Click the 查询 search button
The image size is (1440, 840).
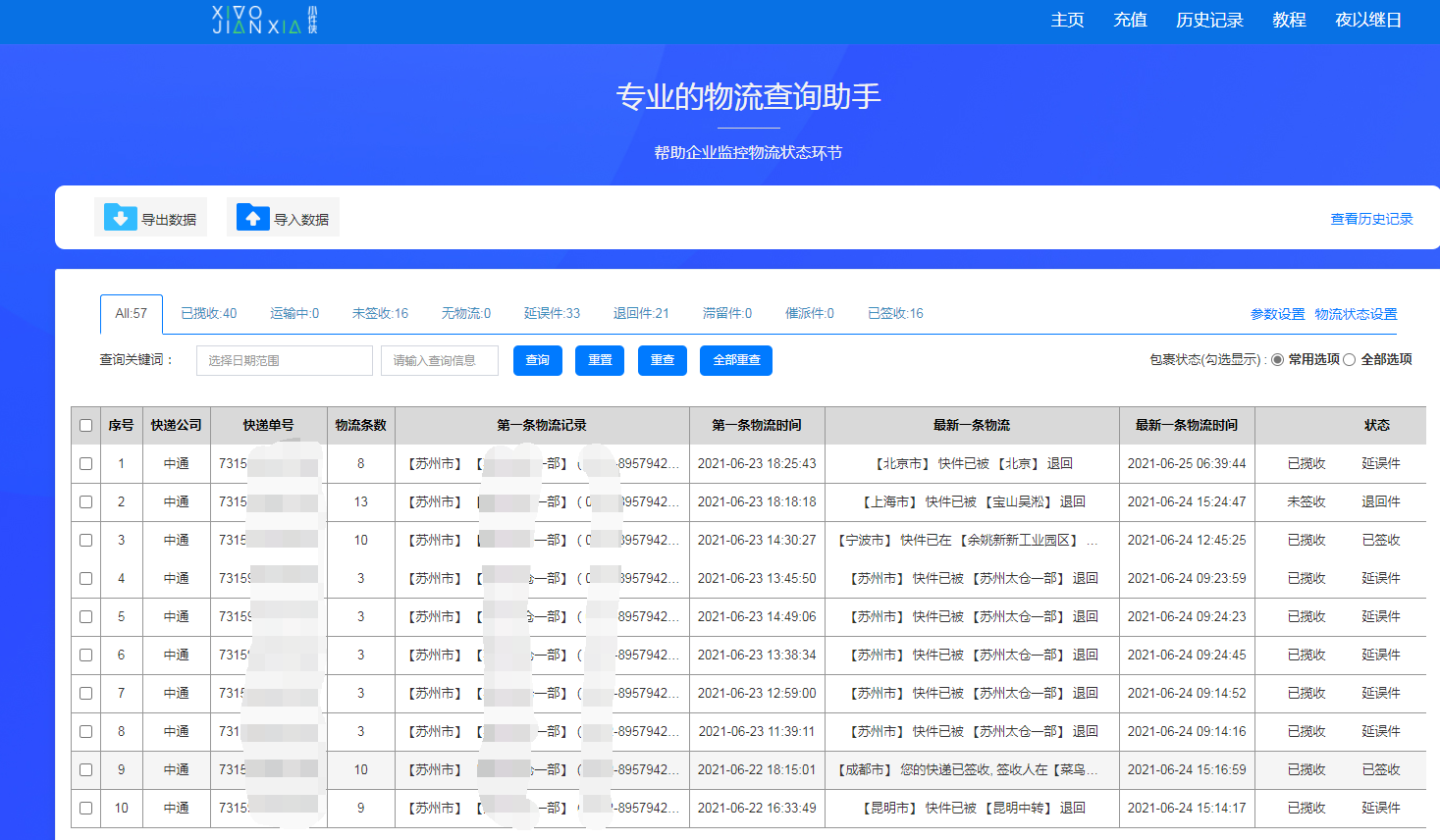(537, 360)
